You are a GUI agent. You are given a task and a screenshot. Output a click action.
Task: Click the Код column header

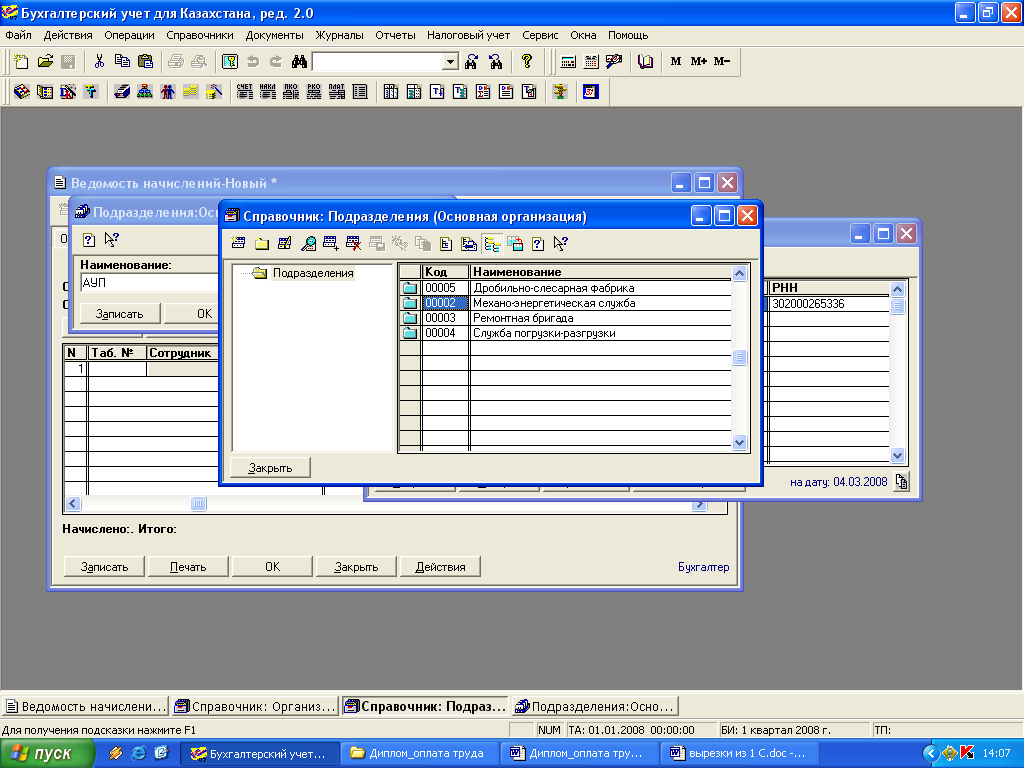[x=445, y=272]
